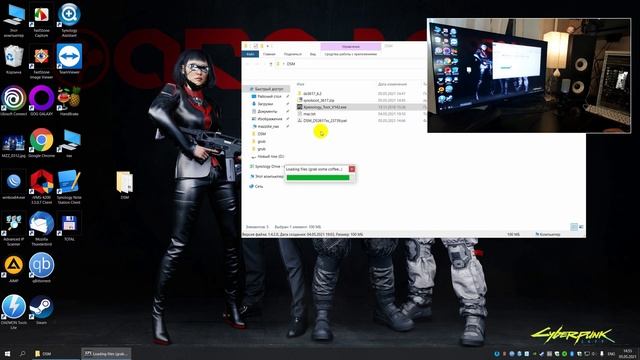Close the Loading files progress dialog

[352, 169]
